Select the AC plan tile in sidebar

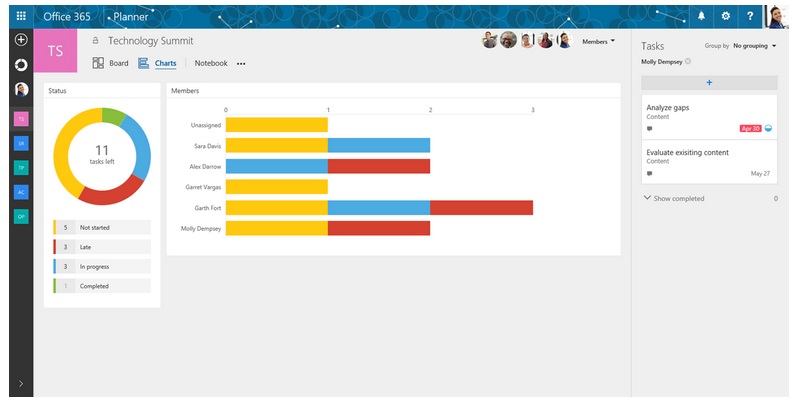coord(21,192)
